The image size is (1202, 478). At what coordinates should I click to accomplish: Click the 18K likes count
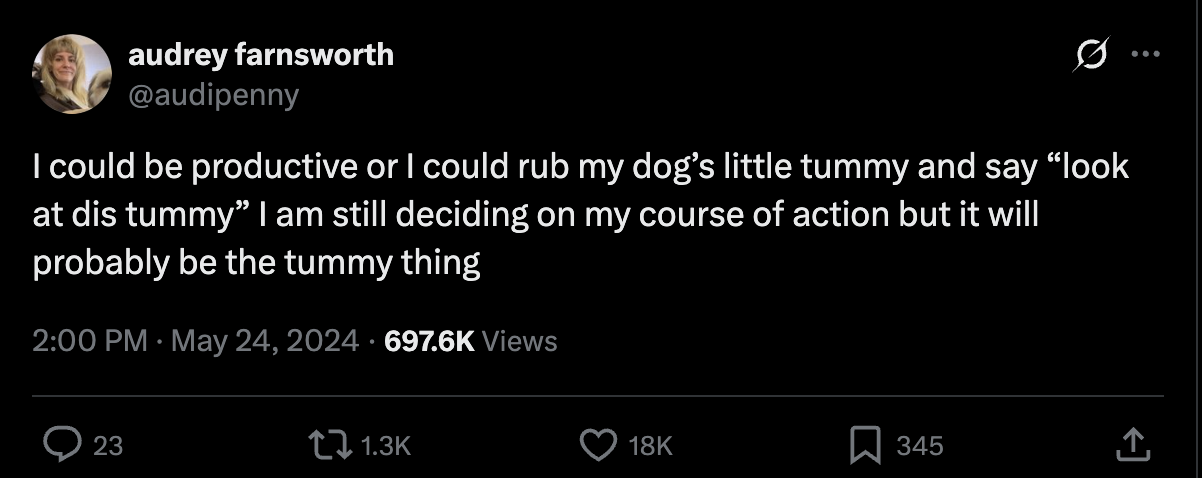click(x=649, y=445)
